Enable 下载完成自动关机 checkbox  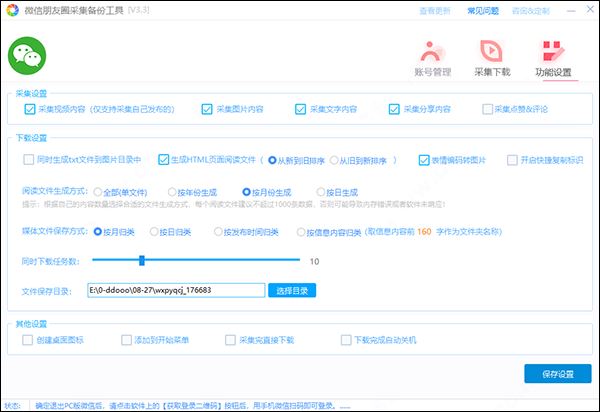(x=346, y=340)
